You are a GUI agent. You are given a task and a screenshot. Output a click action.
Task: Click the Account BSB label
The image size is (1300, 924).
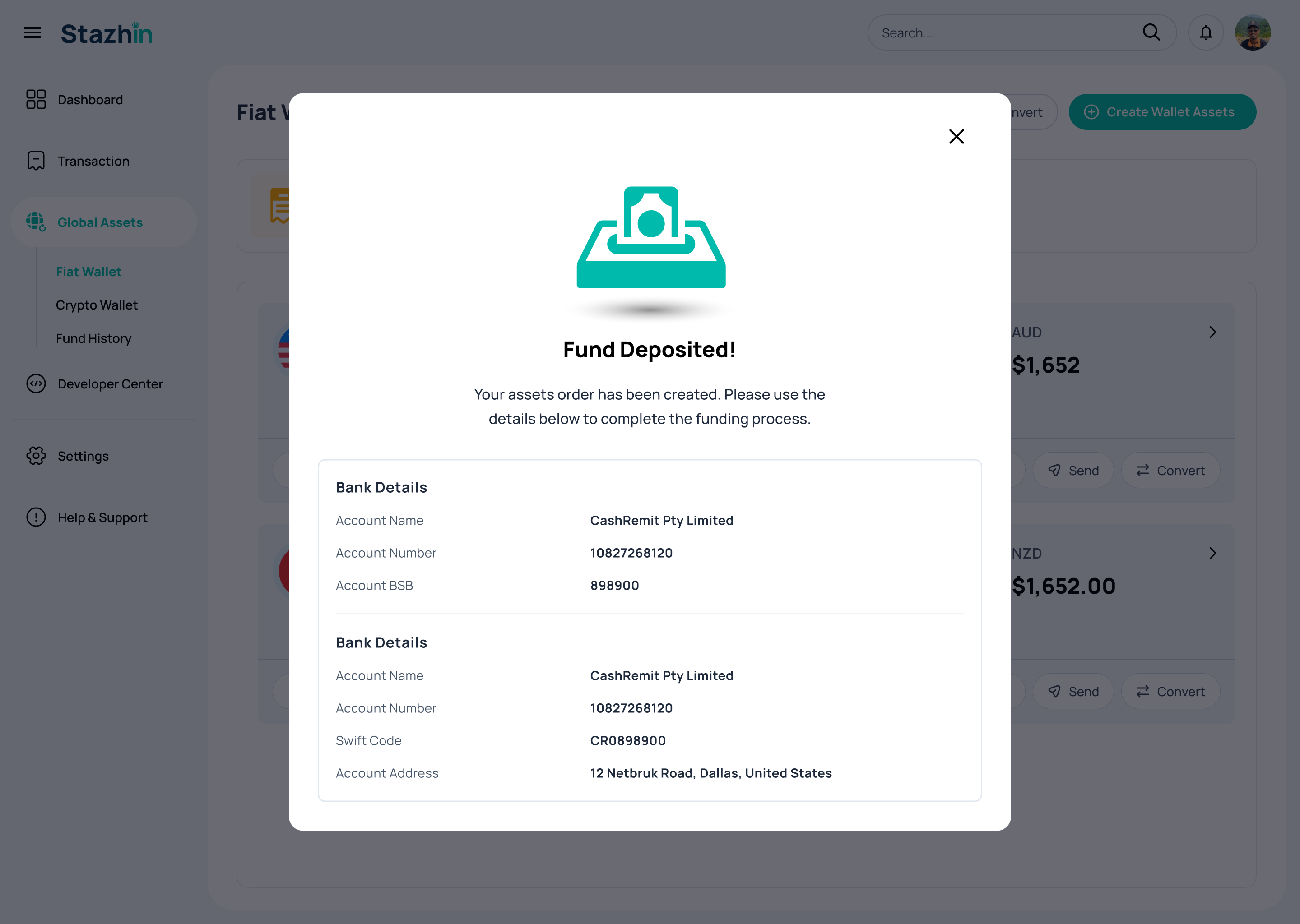tap(375, 586)
